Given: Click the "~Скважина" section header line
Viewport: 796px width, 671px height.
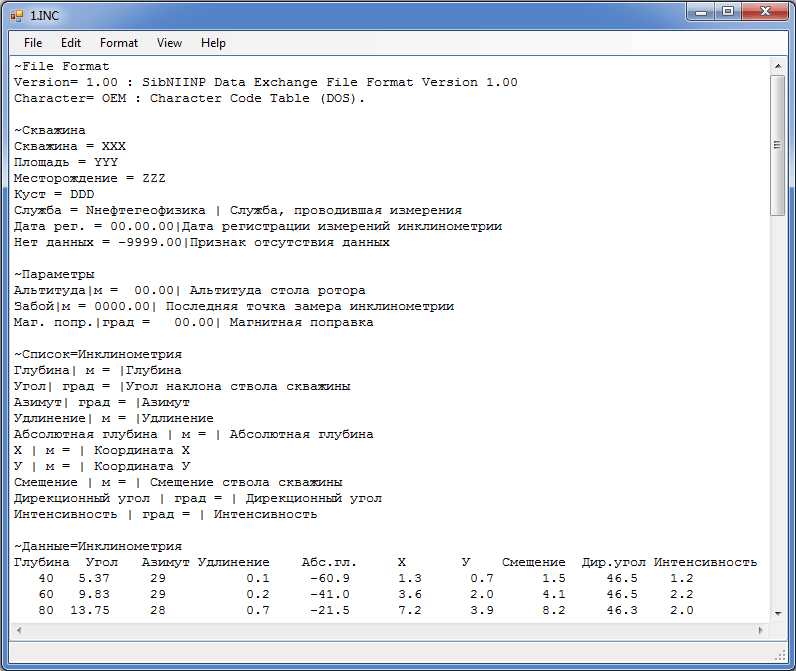Looking at the screenshot, I should pos(49,130).
